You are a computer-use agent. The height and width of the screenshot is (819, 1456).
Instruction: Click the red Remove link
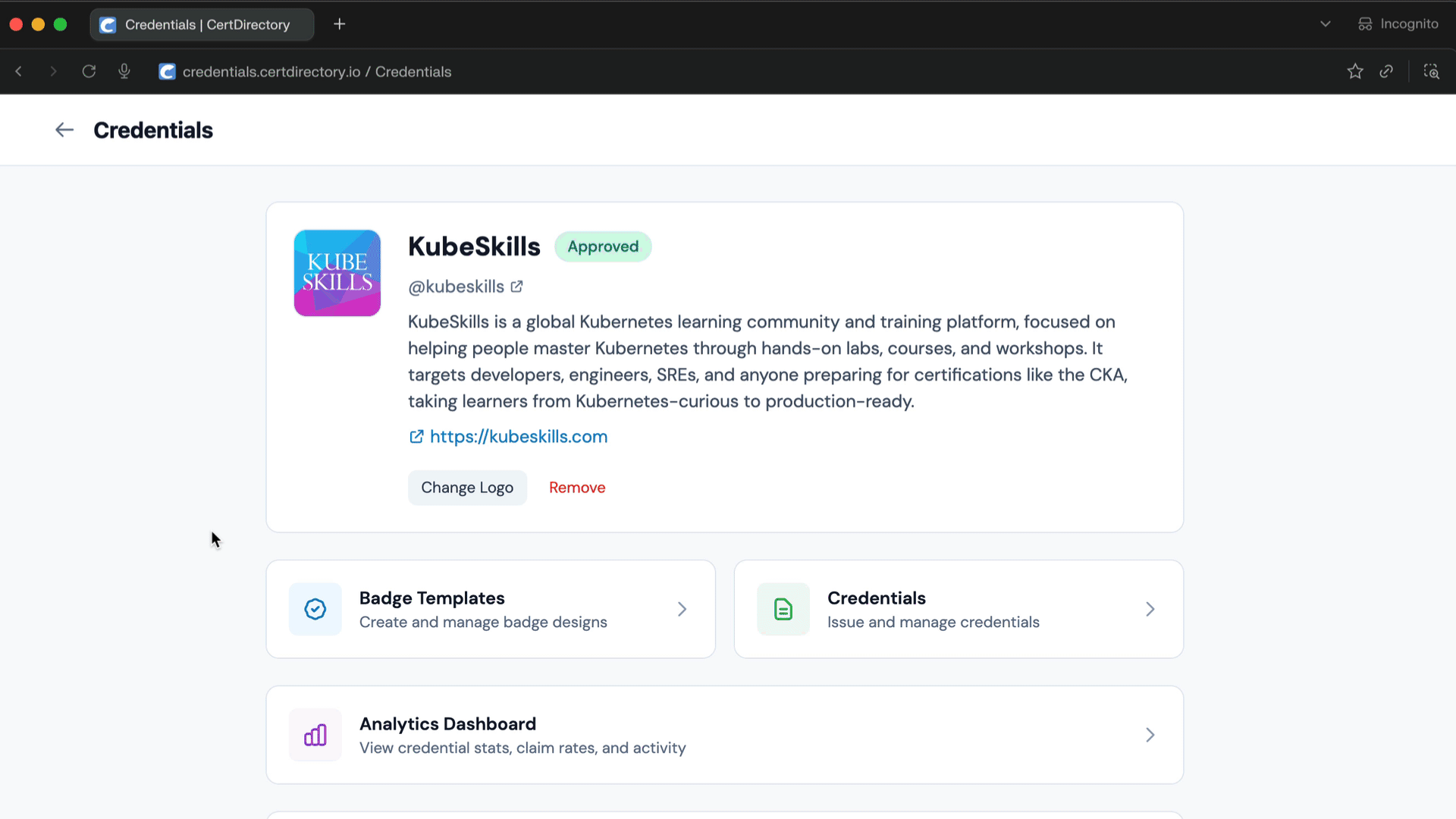(x=577, y=488)
